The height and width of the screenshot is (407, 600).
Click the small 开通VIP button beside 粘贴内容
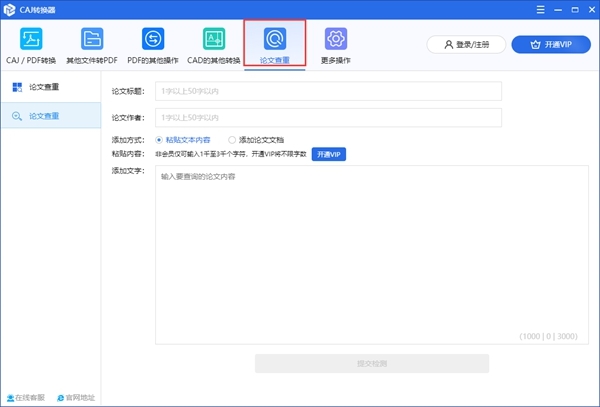[x=329, y=154]
